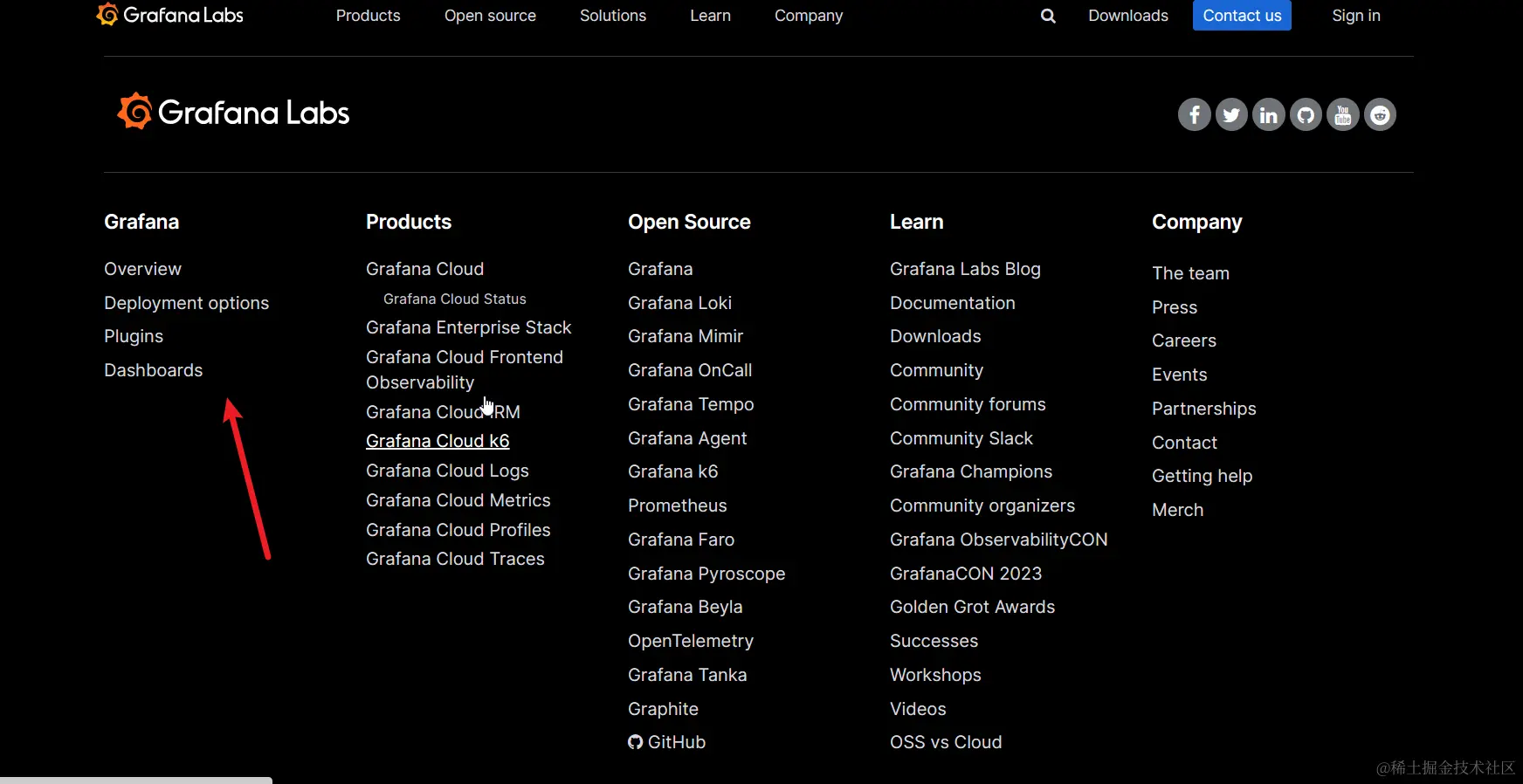
Task: Open Grafana Cloud Status link
Action: click(x=454, y=299)
